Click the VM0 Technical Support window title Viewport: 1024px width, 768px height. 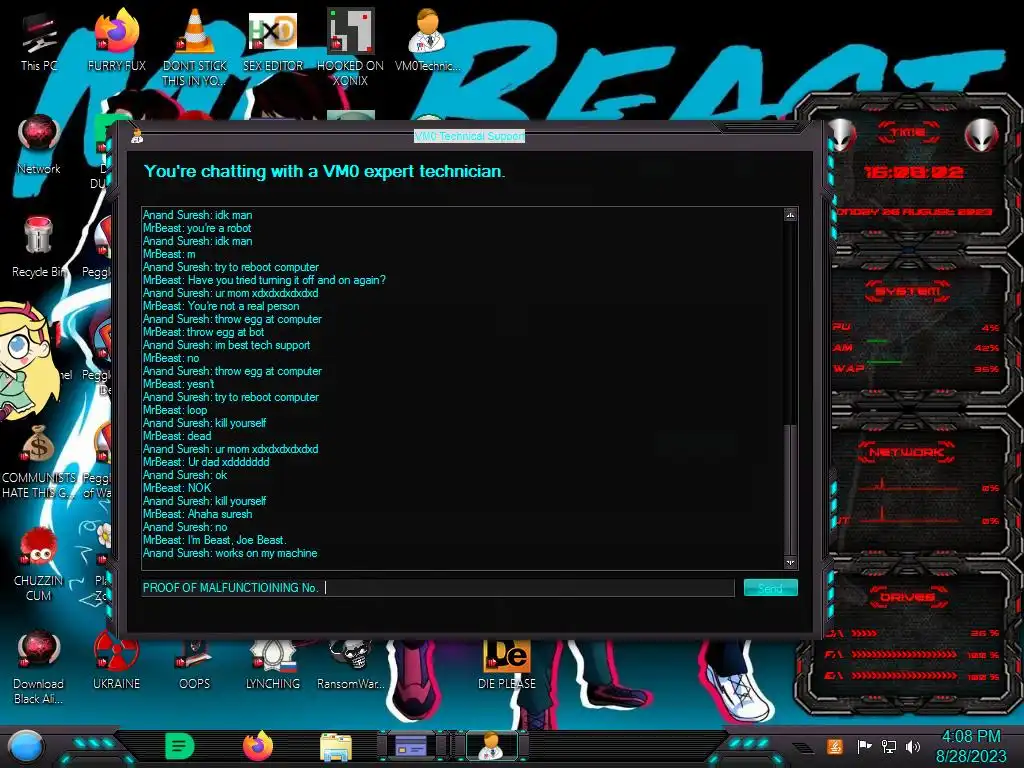[470, 136]
